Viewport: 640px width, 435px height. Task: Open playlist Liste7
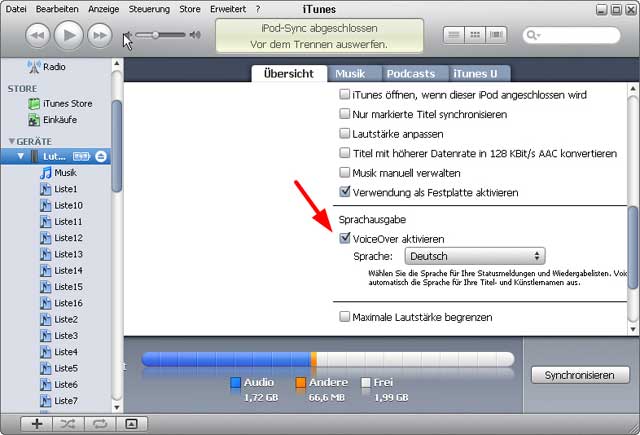coord(58,401)
